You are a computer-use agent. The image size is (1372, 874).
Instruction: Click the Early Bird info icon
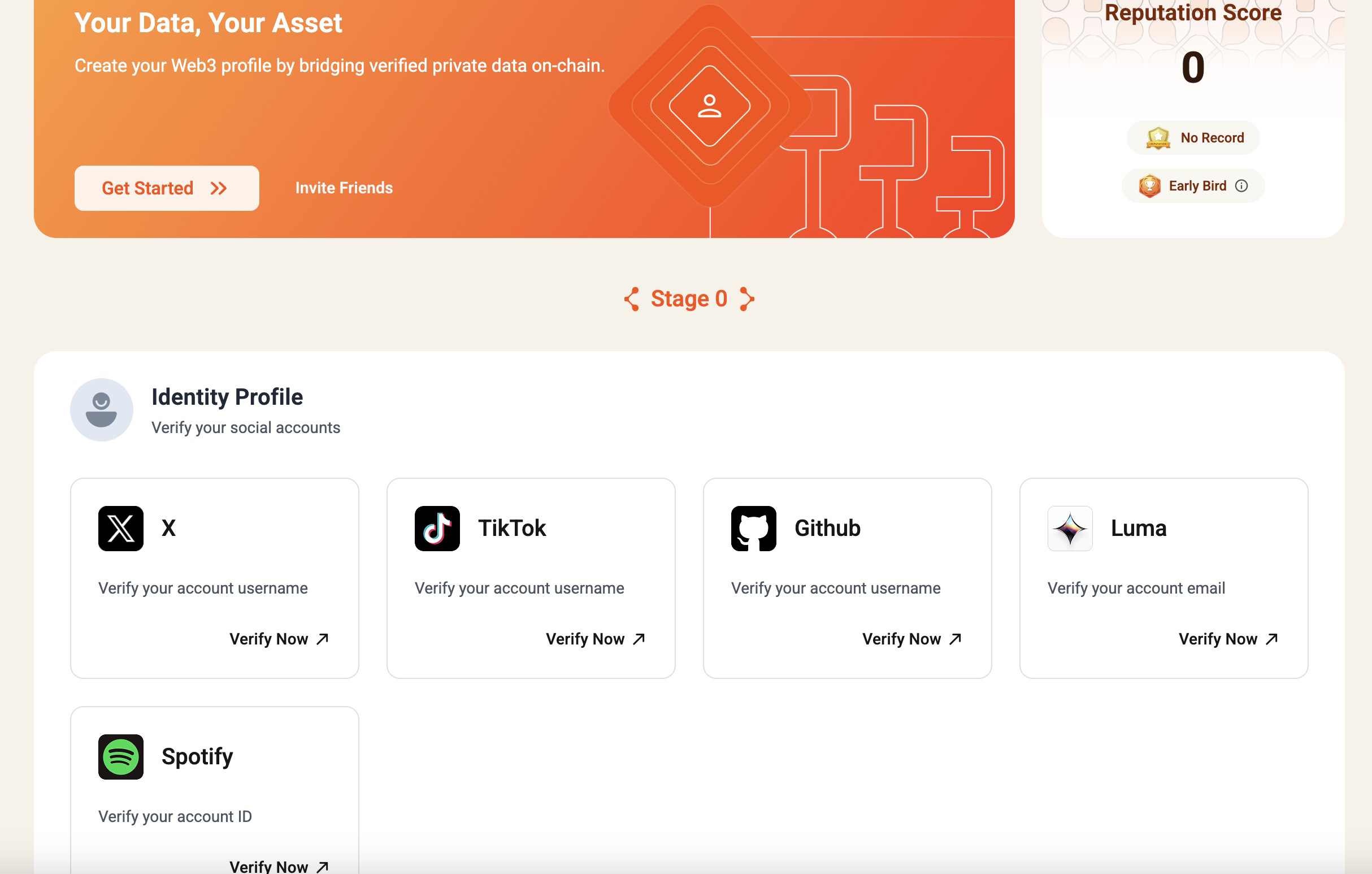click(x=1241, y=186)
